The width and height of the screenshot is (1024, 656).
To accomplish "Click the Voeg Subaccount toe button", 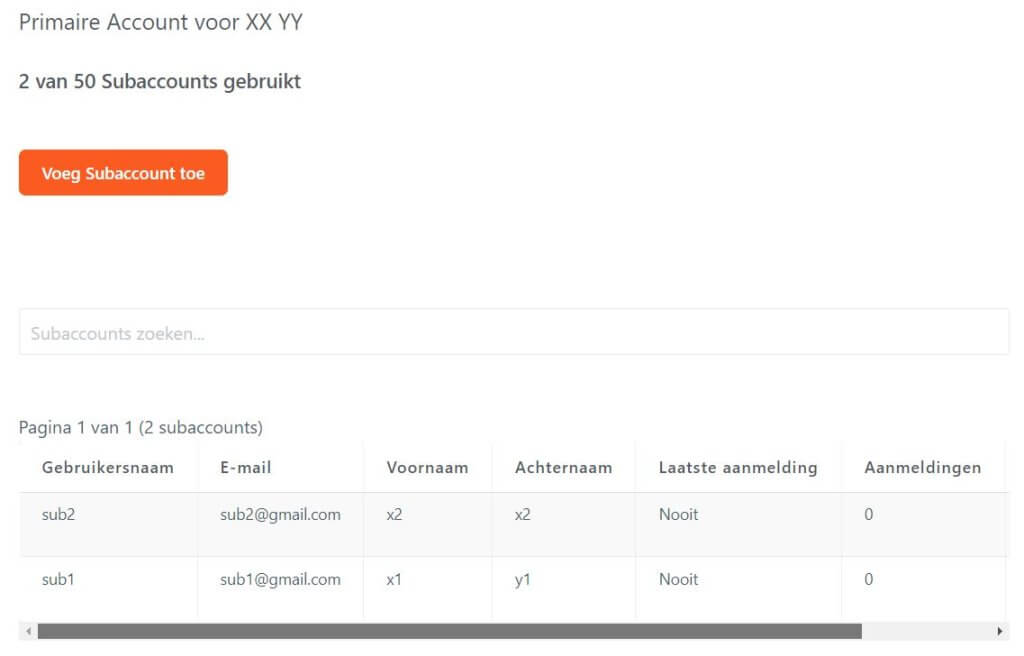I will (x=123, y=172).
